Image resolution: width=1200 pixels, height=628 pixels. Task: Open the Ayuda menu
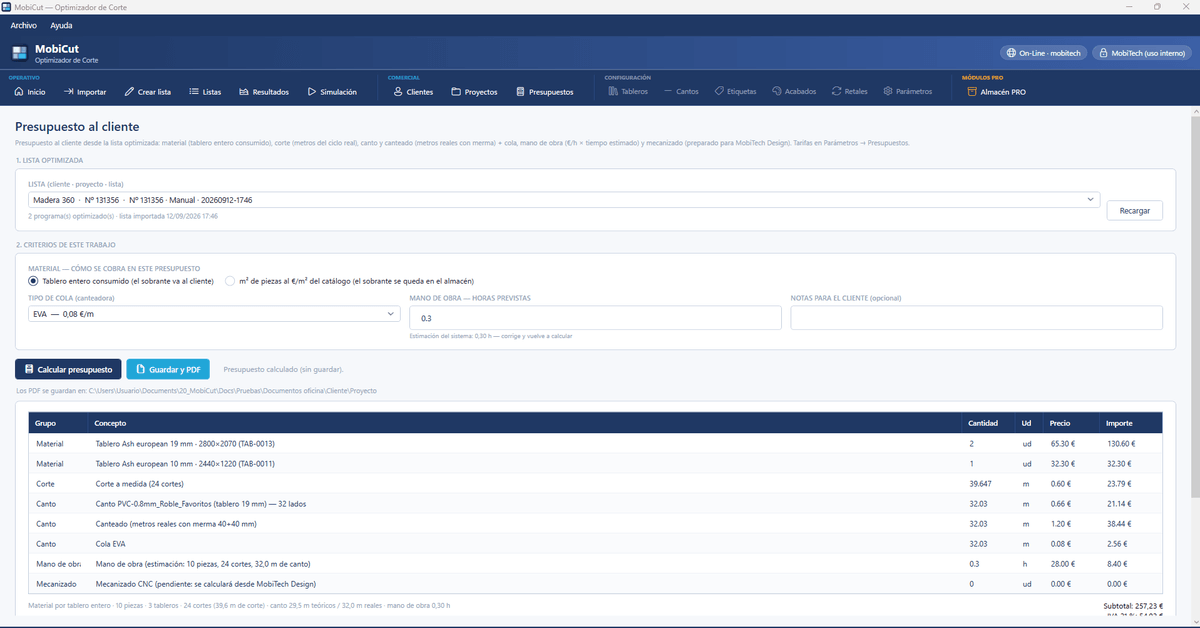[x=61, y=25]
